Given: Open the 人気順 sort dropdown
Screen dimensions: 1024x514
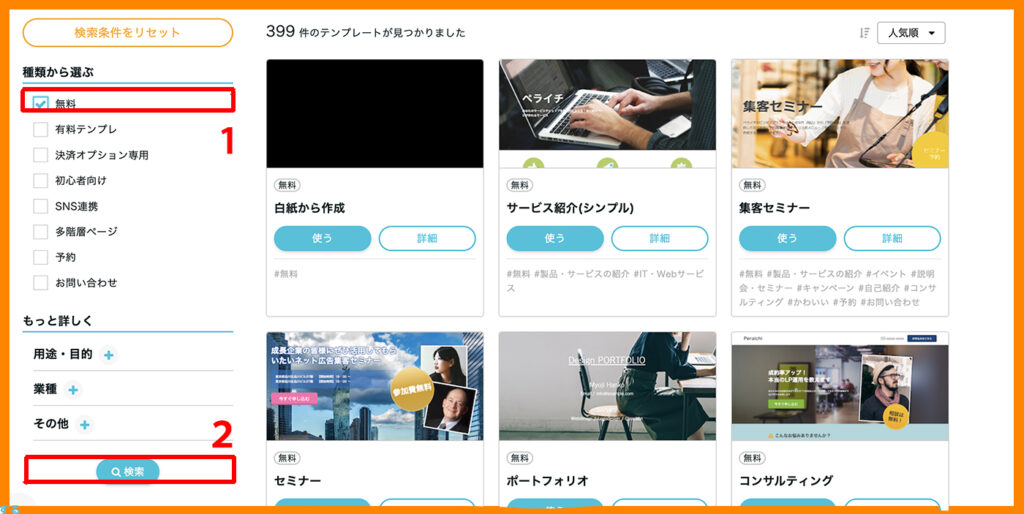Looking at the screenshot, I should pyautogui.click(x=911, y=33).
